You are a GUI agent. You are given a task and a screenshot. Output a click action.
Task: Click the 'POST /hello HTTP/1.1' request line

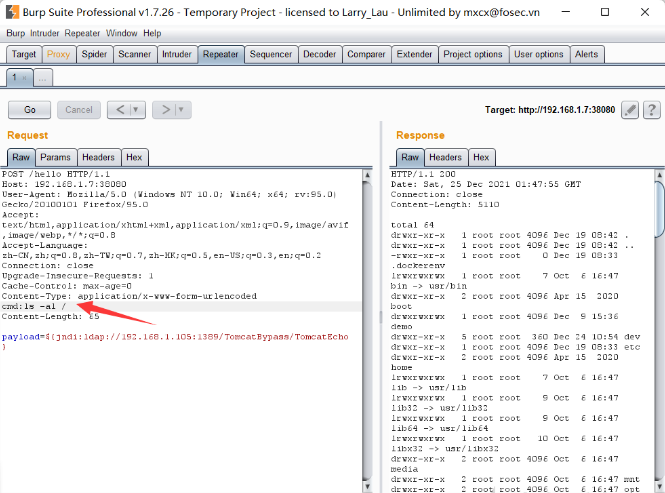click(56, 174)
